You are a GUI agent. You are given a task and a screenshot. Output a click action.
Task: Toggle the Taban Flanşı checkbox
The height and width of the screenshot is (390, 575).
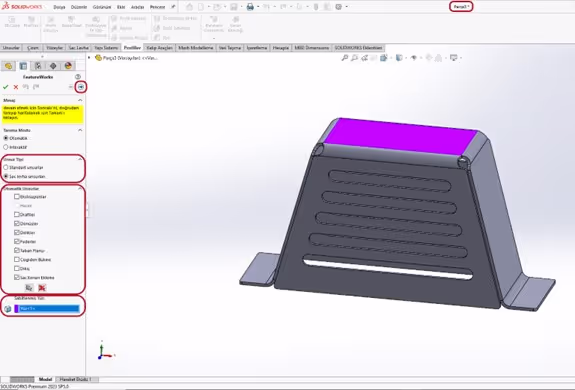(x=17, y=250)
